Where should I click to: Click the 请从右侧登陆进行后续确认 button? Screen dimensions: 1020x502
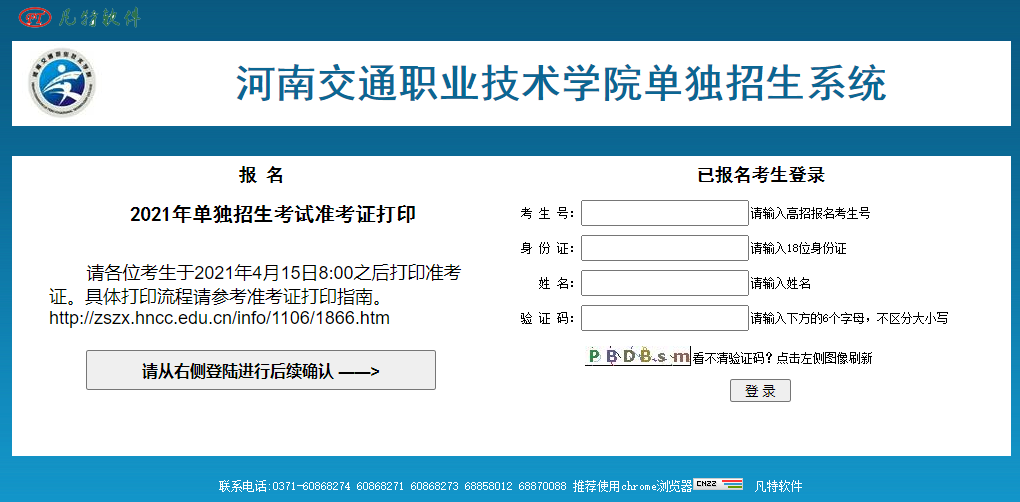click(260, 371)
